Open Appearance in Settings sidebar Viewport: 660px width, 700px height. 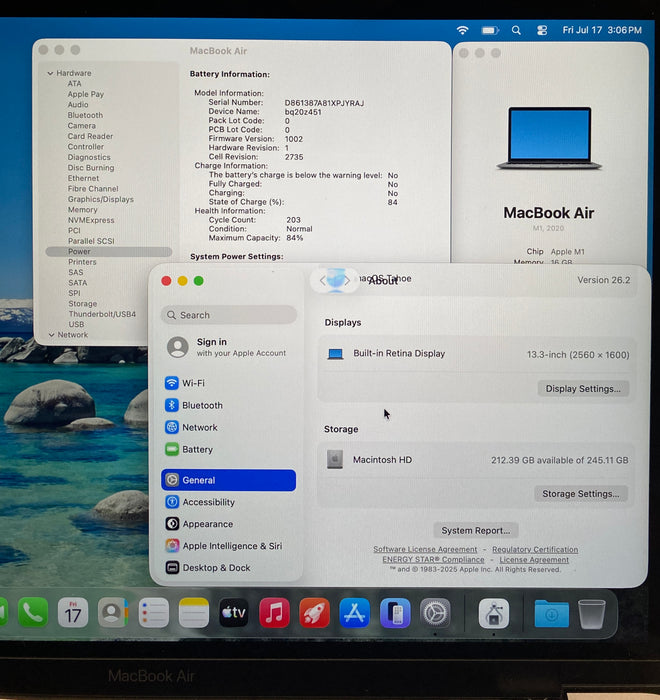(228, 524)
